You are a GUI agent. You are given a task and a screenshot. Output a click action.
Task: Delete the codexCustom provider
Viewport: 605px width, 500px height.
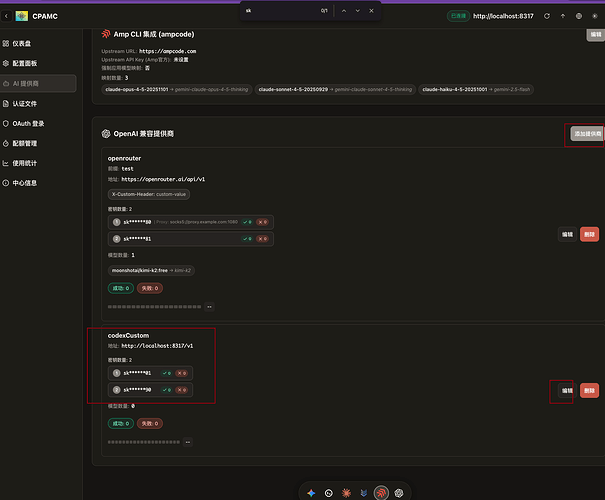click(589, 391)
